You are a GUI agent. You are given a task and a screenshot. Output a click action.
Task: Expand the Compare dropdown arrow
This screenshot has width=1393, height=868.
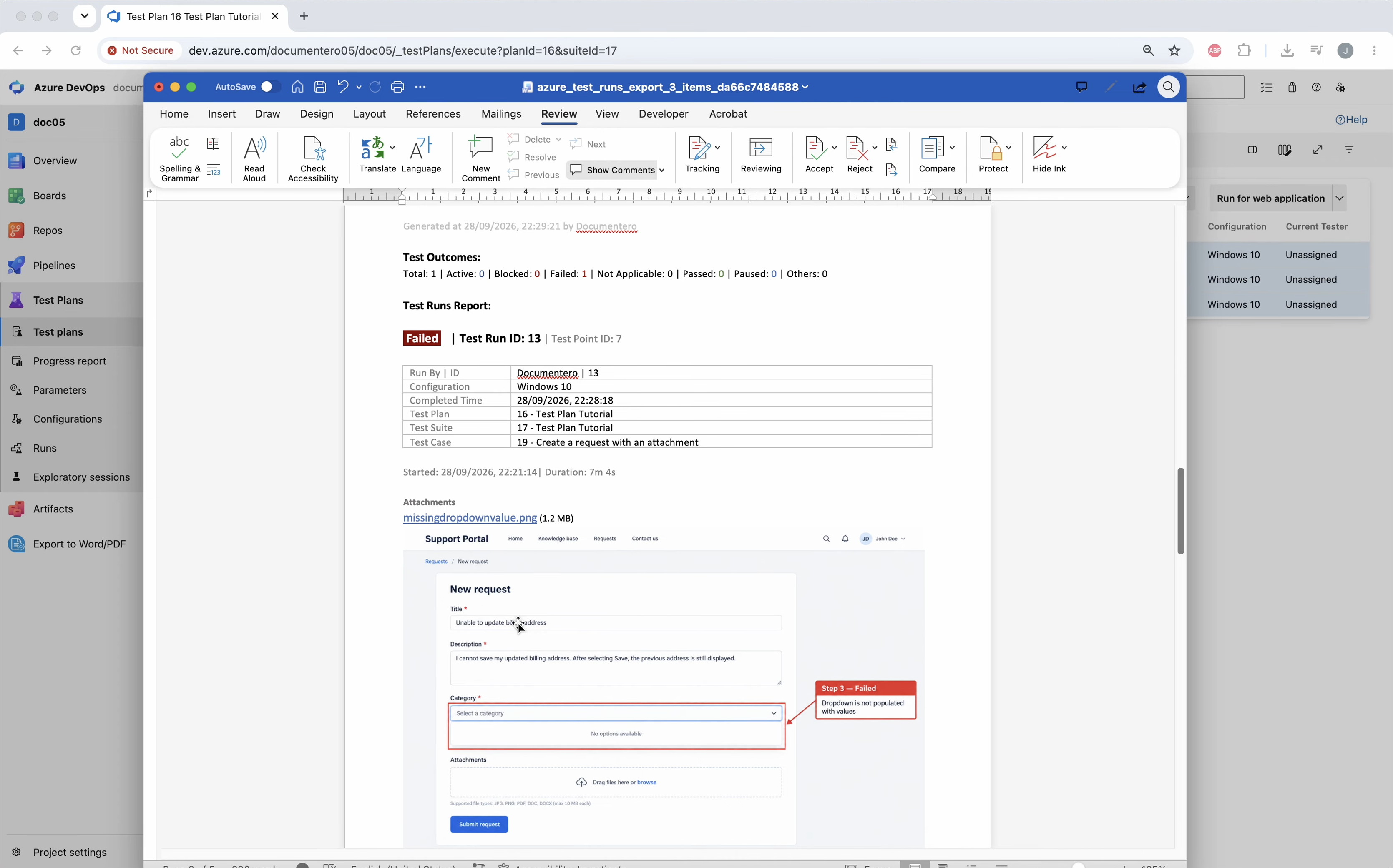pos(952,148)
